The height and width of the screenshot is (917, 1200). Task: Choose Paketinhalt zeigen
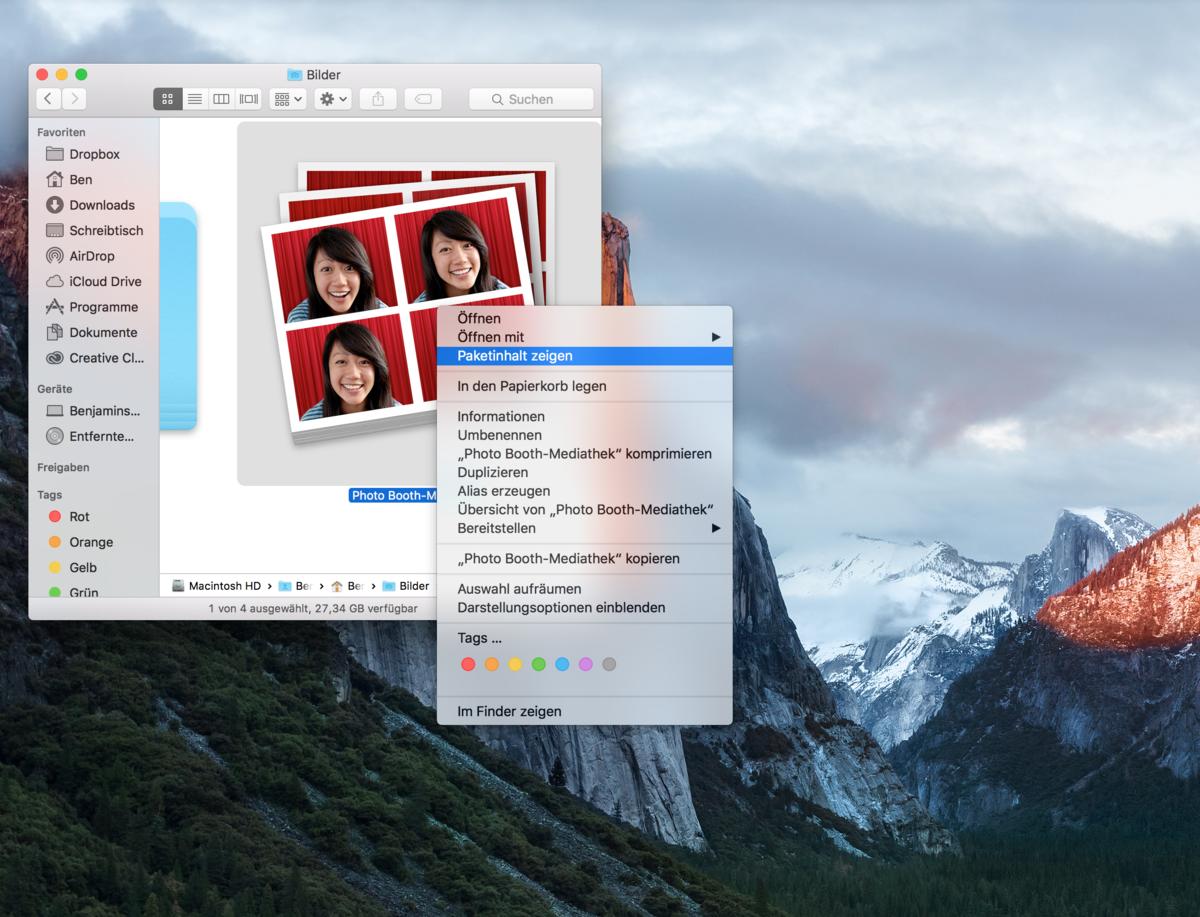pos(585,356)
